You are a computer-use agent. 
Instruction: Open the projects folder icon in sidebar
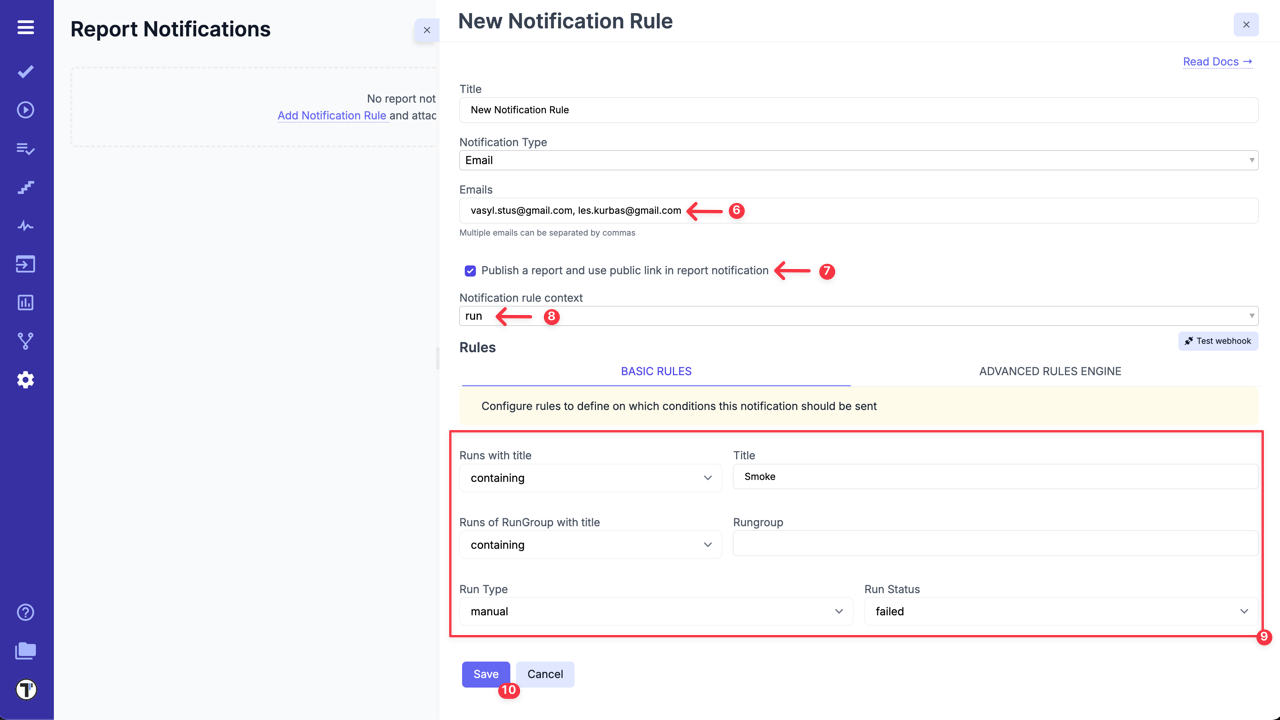[x=26, y=651]
